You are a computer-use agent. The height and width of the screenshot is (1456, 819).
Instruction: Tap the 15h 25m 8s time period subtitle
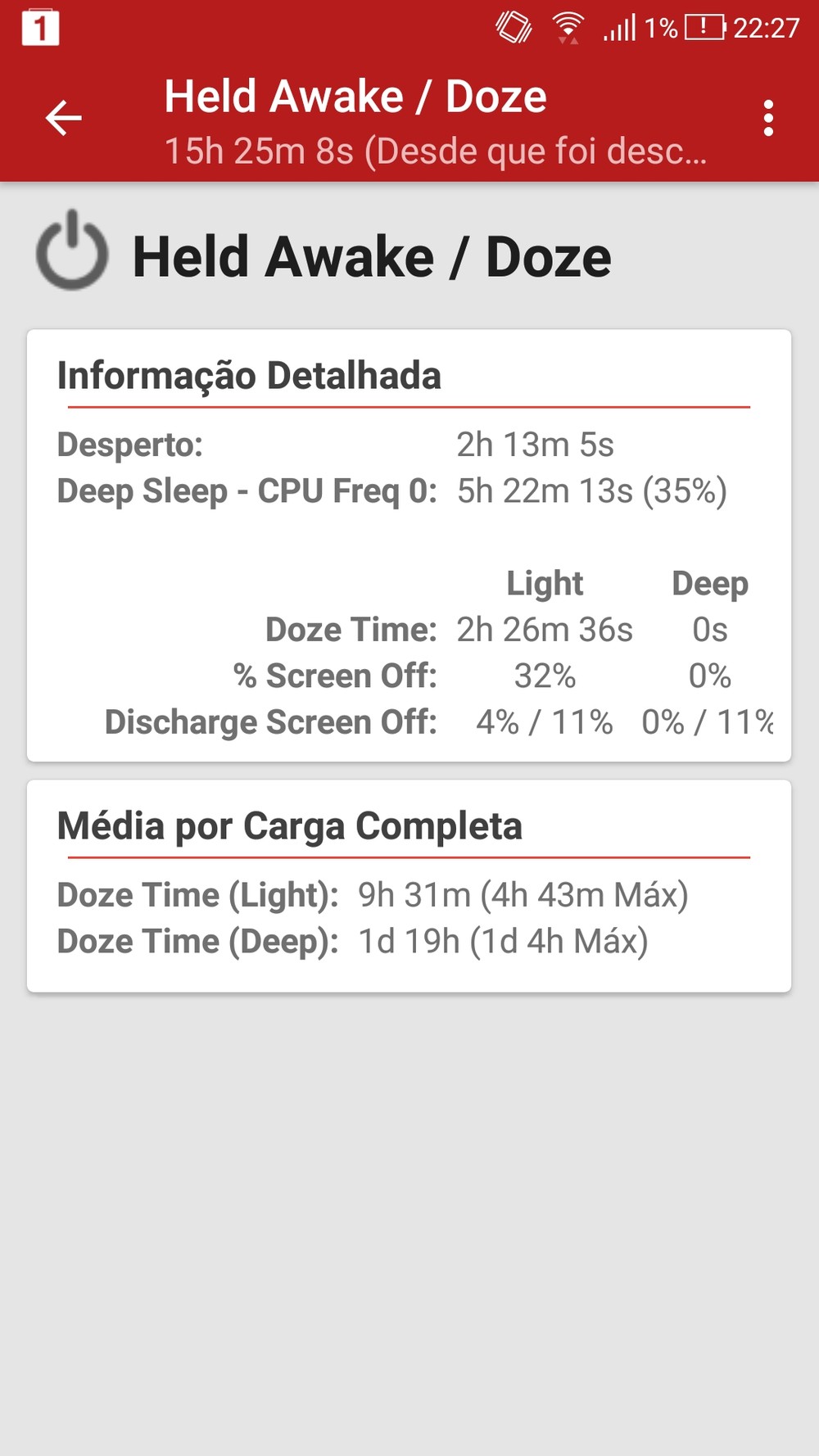[435, 151]
